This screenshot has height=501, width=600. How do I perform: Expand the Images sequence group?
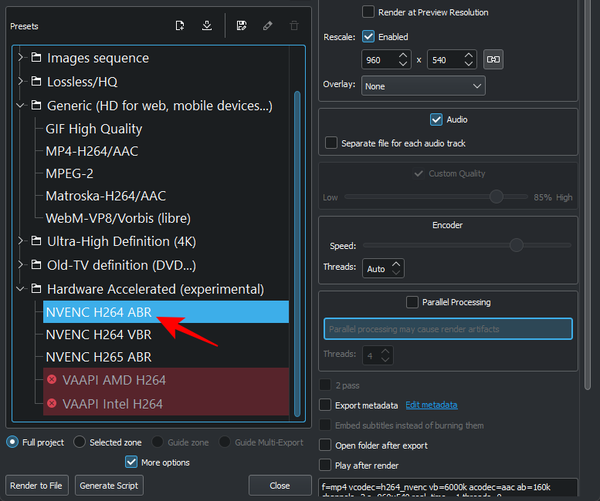click(21, 57)
